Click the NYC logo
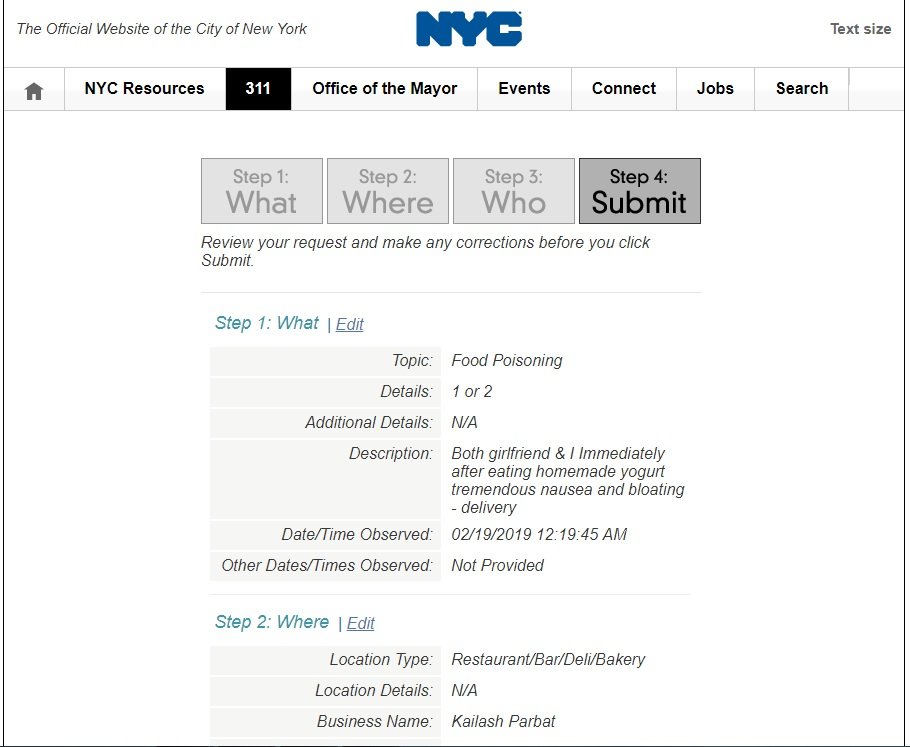The image size is (910, 747). click(x=469, y=29)
